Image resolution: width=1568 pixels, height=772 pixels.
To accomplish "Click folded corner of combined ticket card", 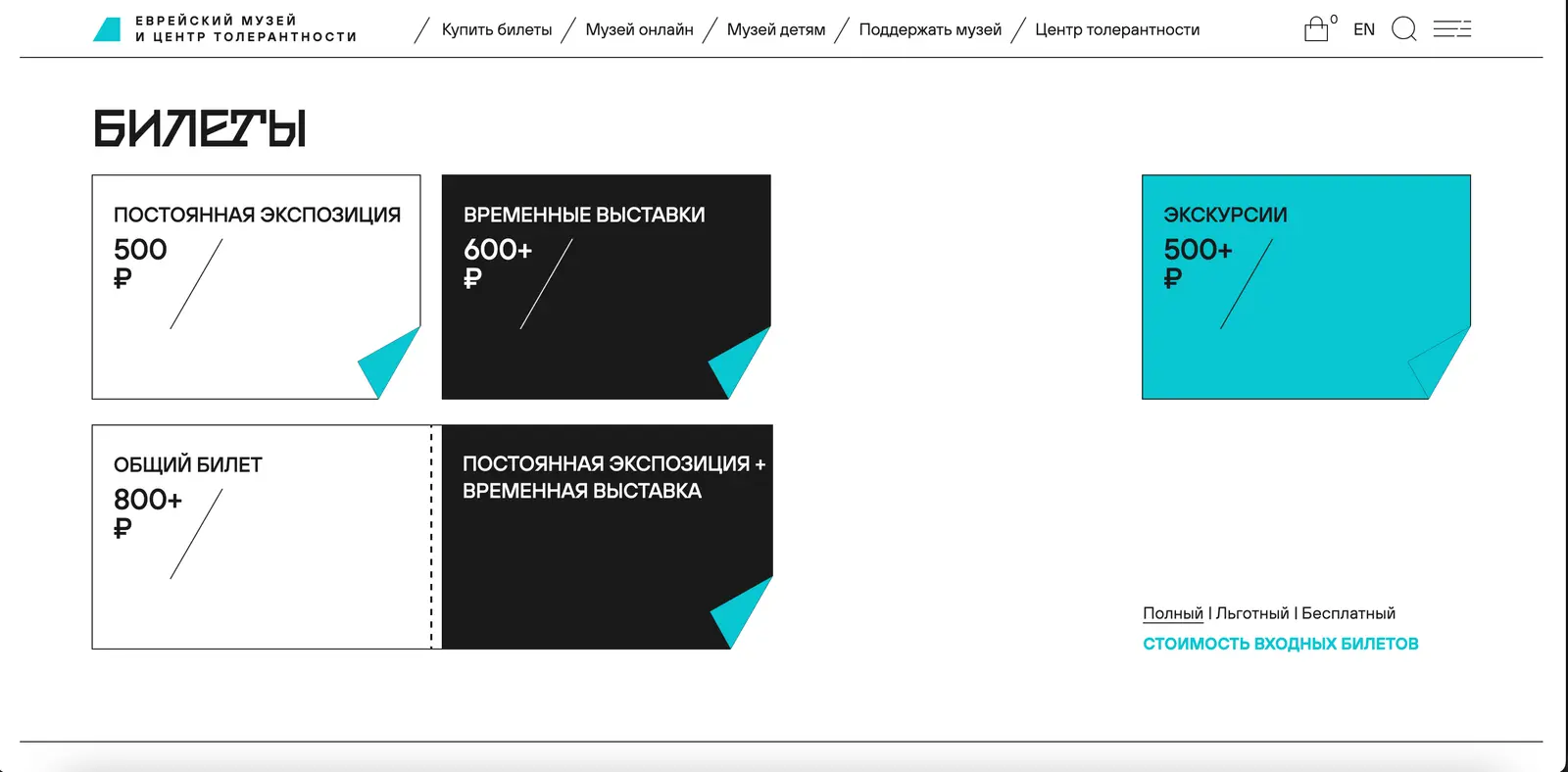I will click(x=742, y=612).
